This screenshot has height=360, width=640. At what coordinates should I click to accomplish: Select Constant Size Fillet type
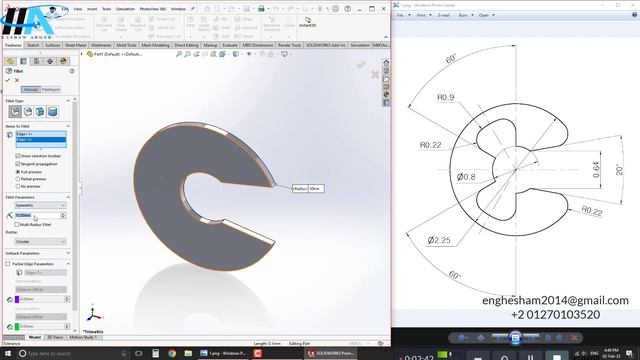(x=15, y=111)
